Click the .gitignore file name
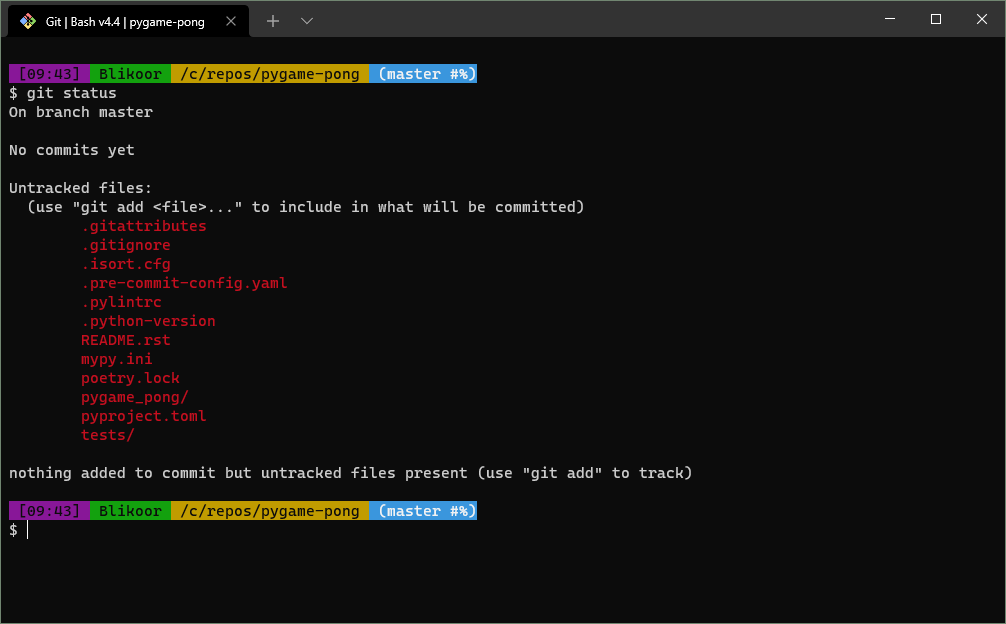Screen dimensions: 1006x624 point(126,245)
